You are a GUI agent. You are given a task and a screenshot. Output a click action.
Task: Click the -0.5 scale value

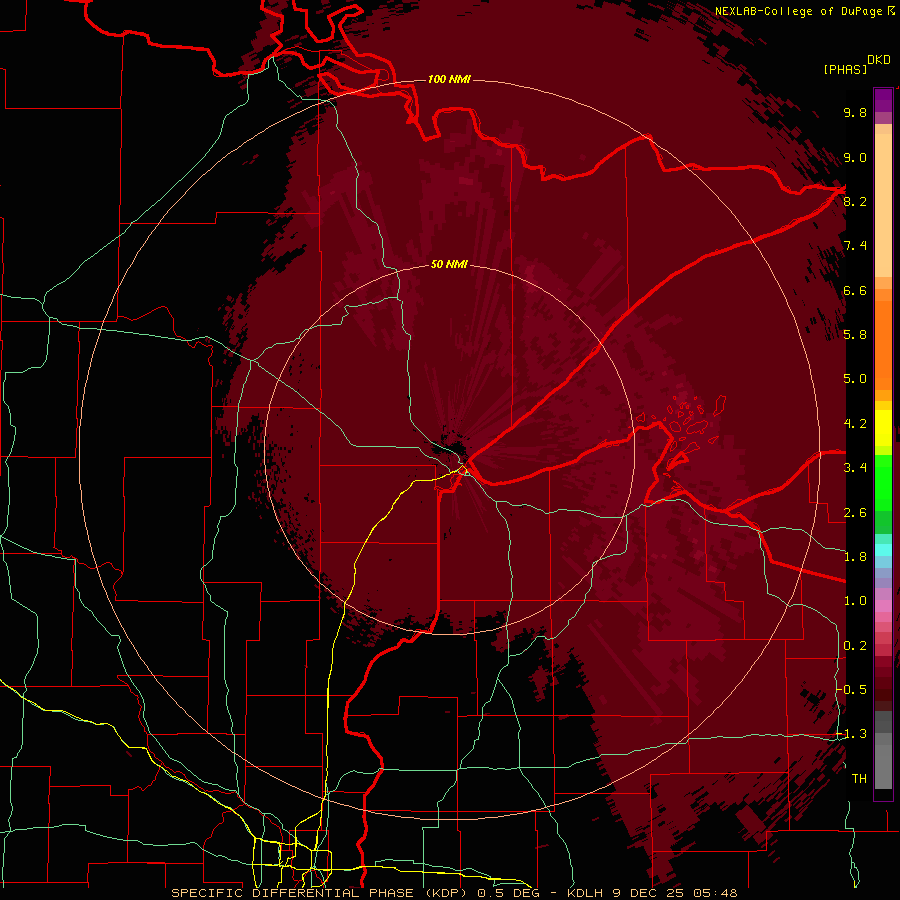tap(852, 689)
